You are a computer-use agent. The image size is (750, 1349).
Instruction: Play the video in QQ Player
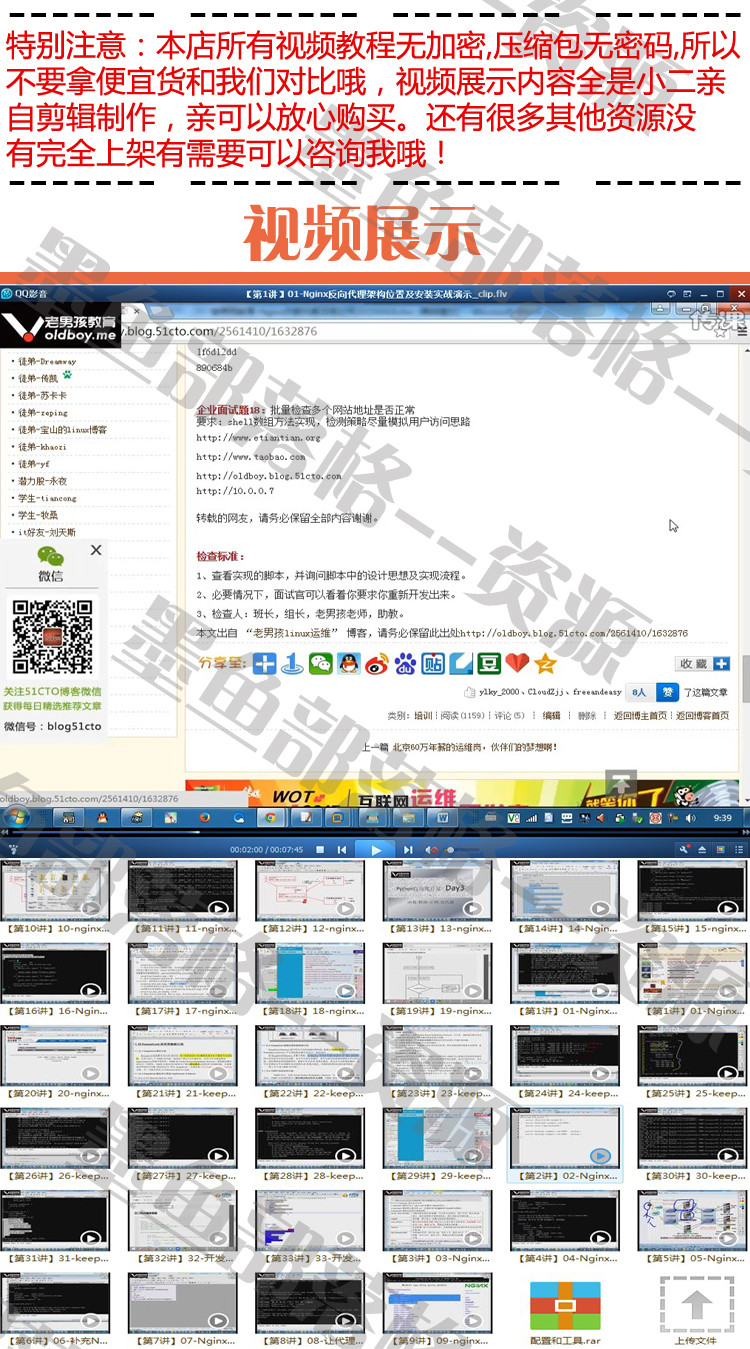click(376, 849)
